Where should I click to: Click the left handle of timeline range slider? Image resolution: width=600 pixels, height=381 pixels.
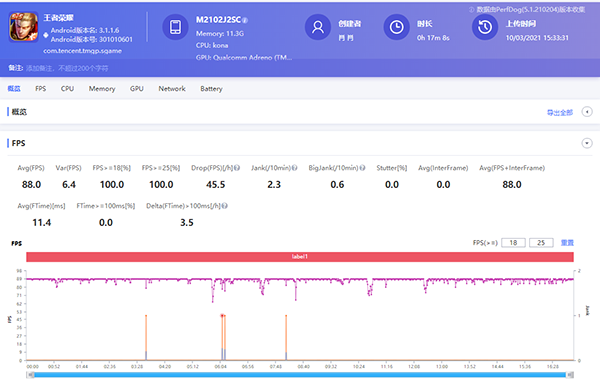point(31,375)
